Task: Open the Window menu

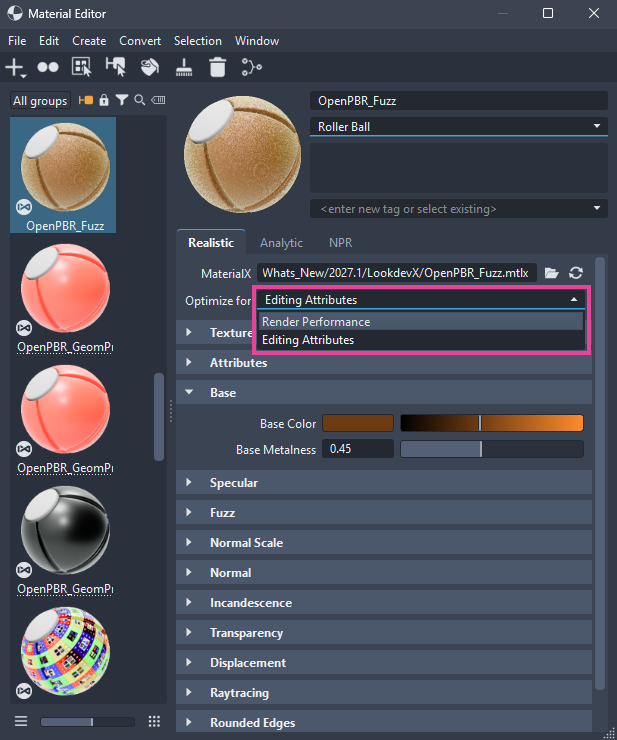Action: click(257, 41)
